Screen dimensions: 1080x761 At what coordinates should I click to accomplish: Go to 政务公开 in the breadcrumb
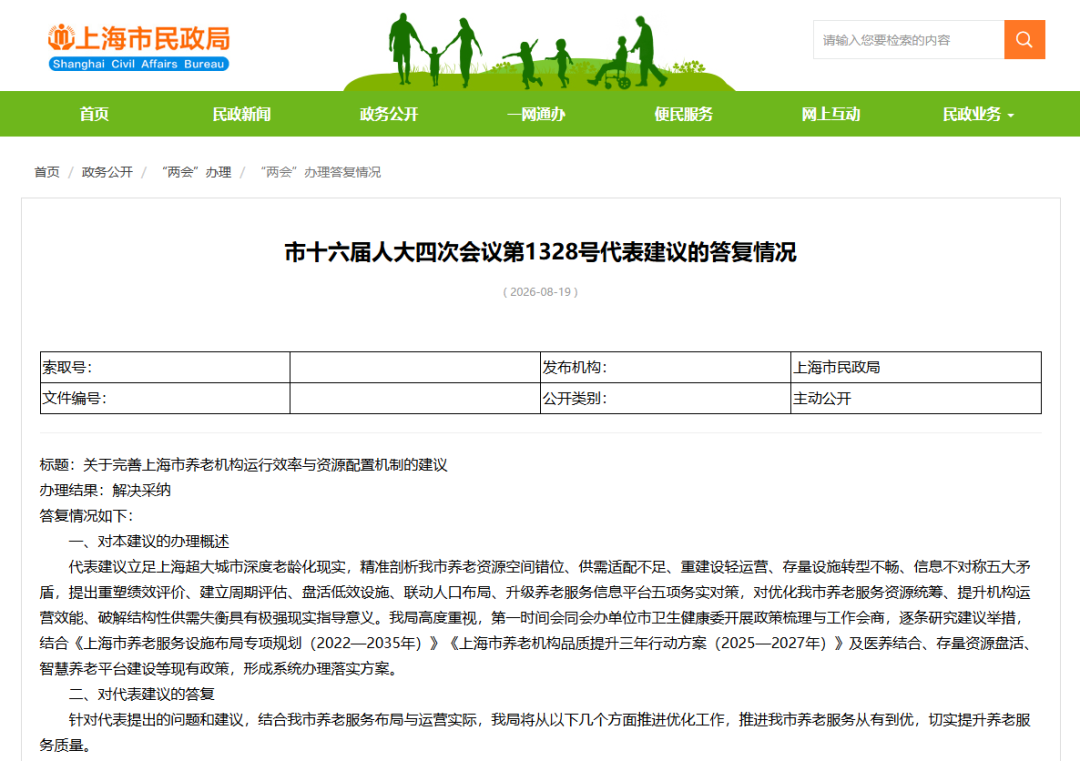point(107,172)
